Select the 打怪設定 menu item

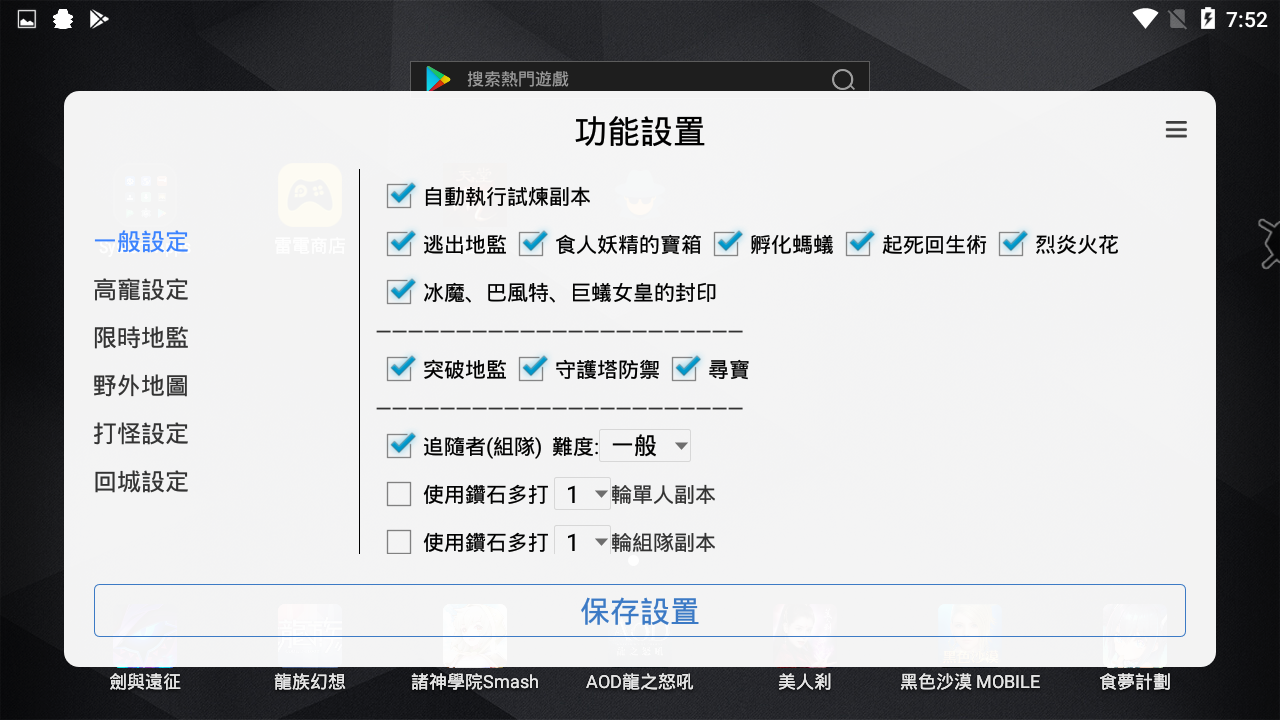coord(140,434)
